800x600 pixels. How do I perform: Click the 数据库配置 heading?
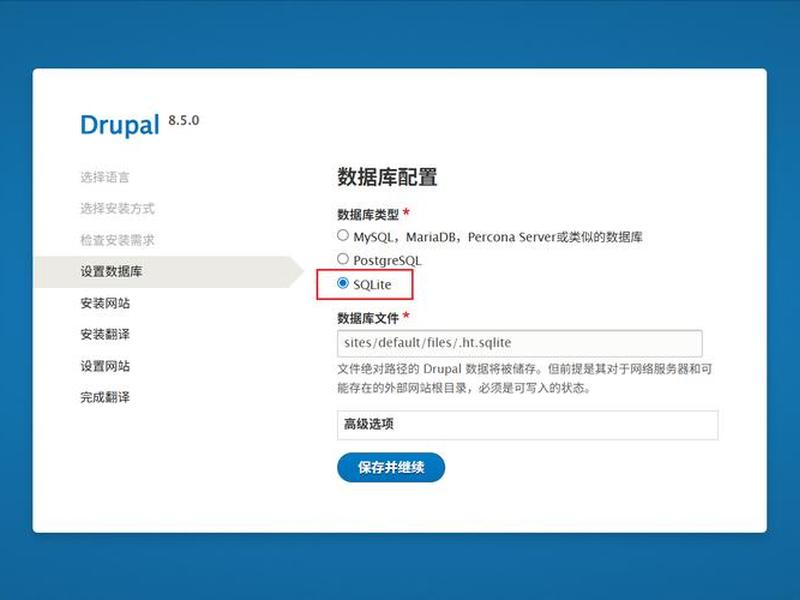(x=387, y=177)
